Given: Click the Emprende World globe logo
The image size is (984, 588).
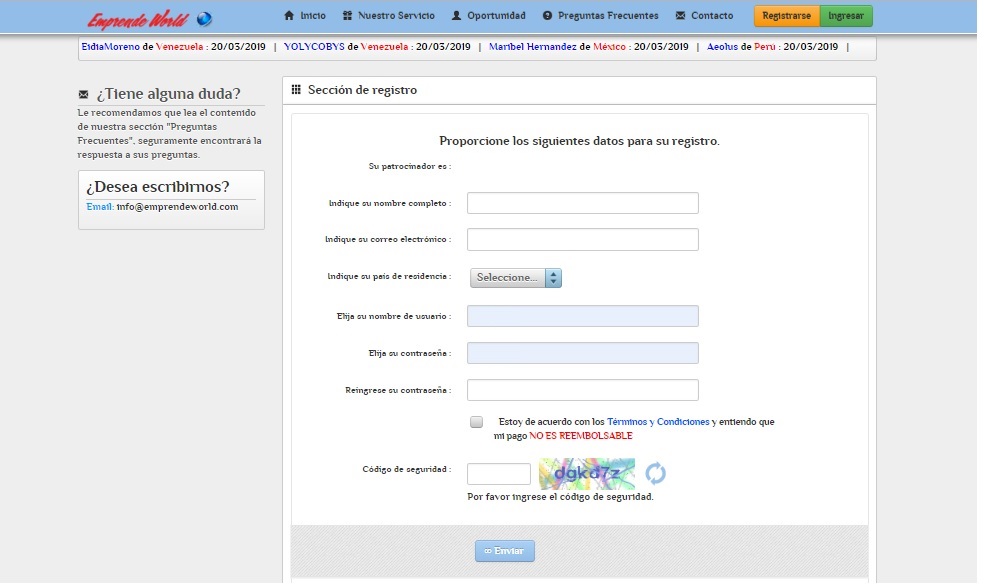Looking at the screenshot, I should [x=204, y=19].
